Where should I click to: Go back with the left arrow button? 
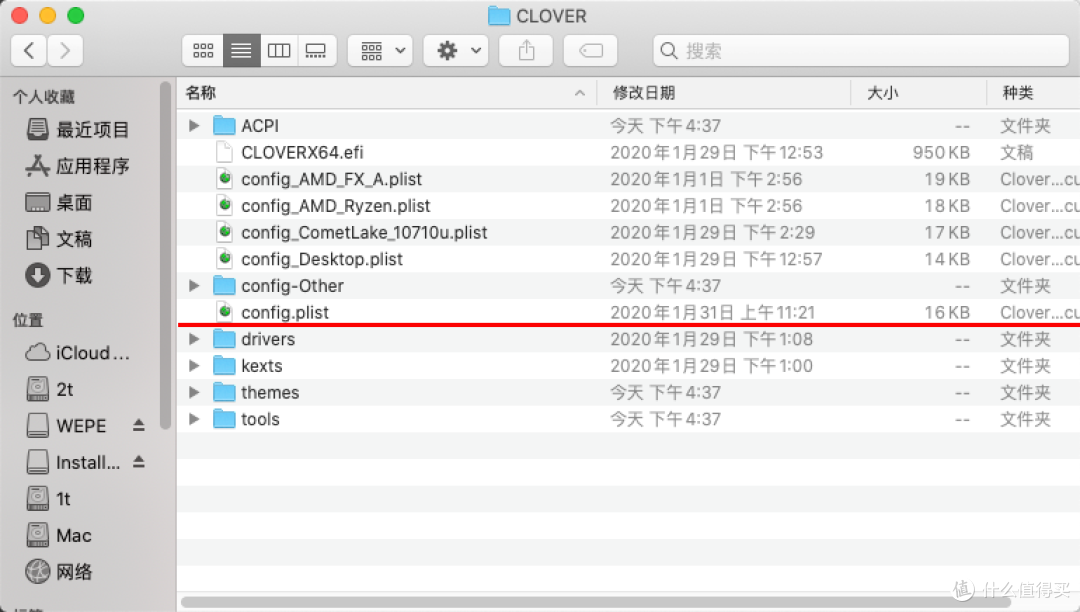pyautogui.click(x=29, y=50)
